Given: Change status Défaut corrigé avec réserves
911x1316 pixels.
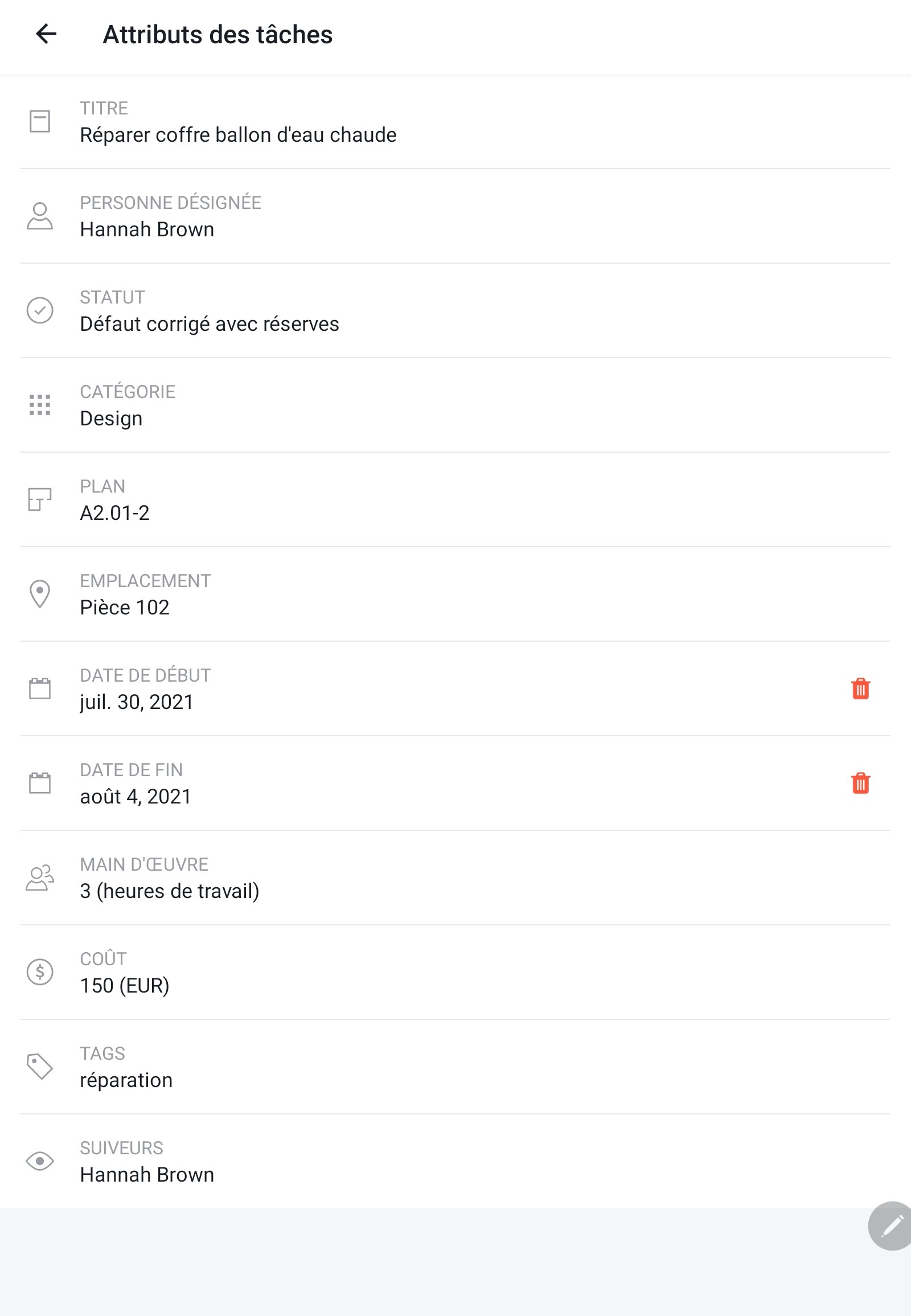Looking at the screenshot, I should coord(455,310).
